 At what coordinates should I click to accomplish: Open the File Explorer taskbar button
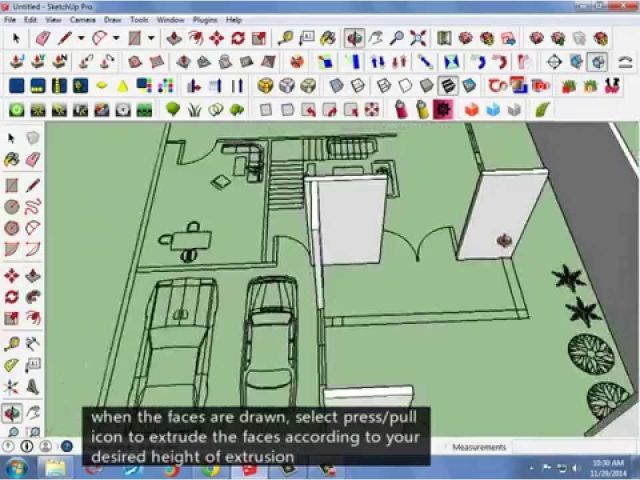coord(56,467)
